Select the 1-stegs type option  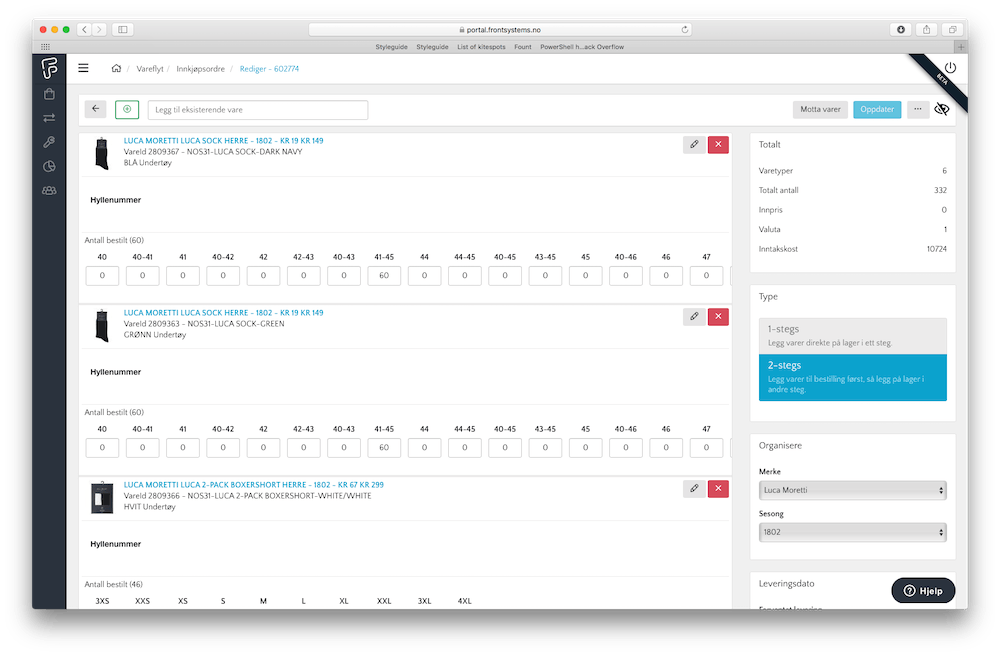click(853, 336)
